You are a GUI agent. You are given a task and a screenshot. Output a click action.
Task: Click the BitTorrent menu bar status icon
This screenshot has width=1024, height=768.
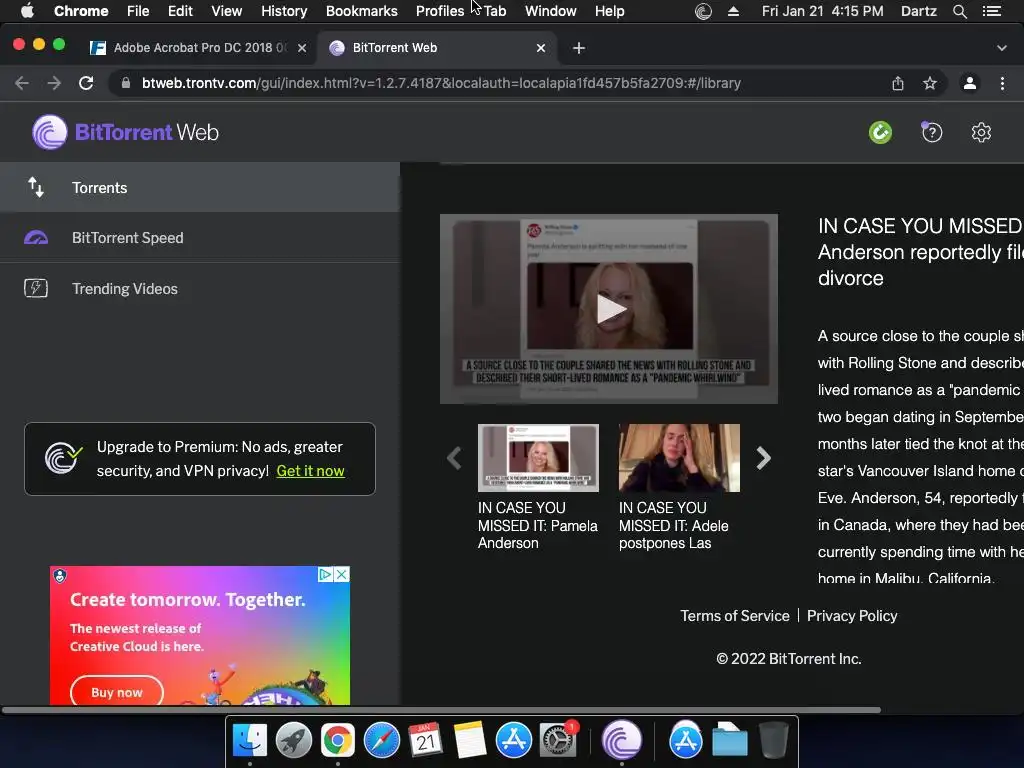point(703,11)
